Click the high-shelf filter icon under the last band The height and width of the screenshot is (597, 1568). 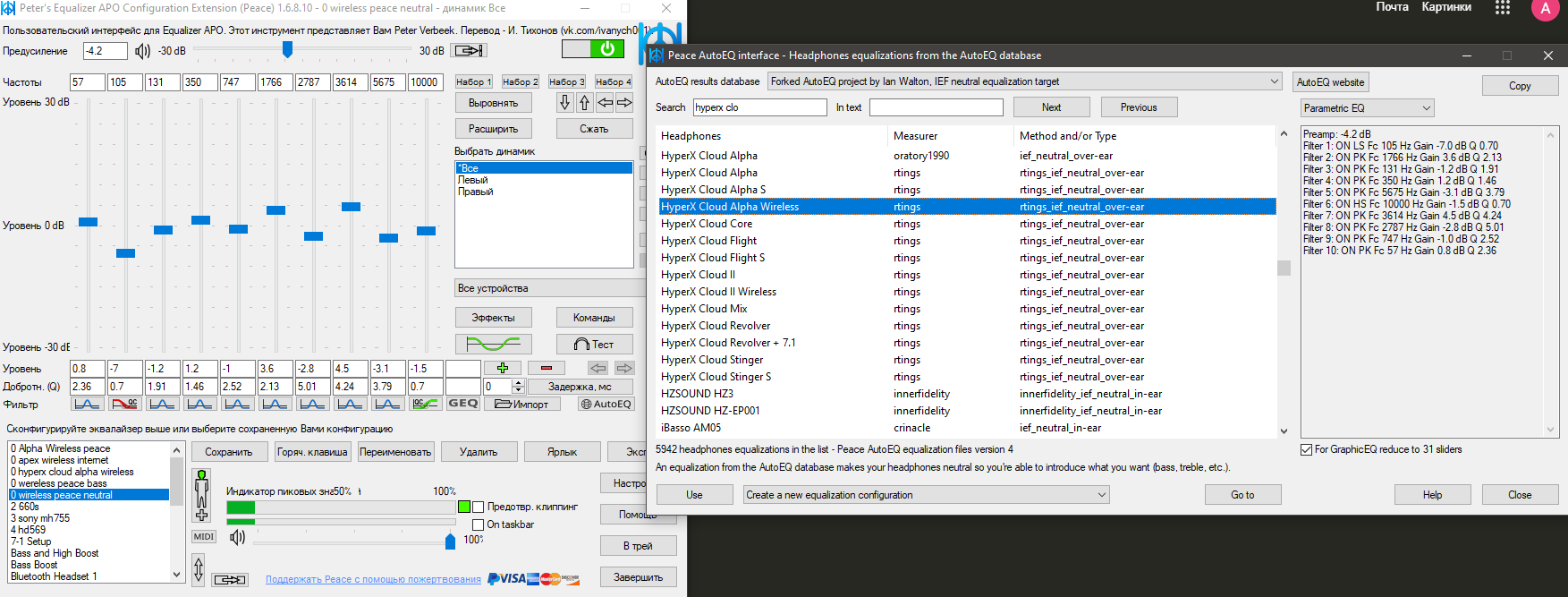pos(425,404)
